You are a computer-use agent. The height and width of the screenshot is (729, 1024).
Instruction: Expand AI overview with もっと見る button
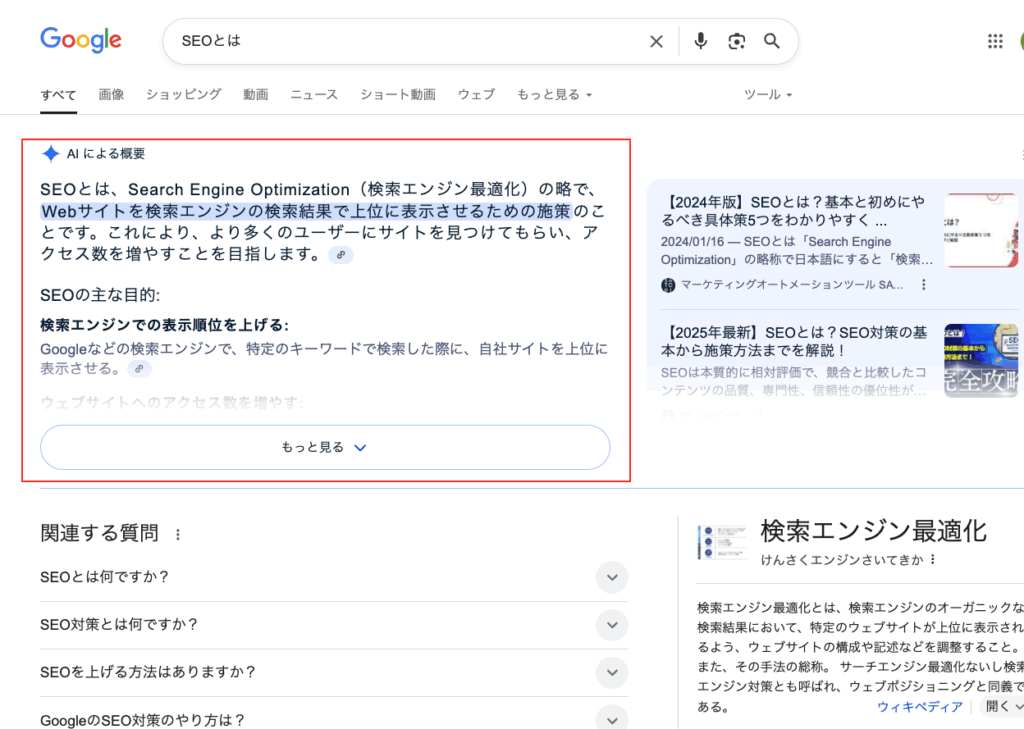(x=325, y=447)
